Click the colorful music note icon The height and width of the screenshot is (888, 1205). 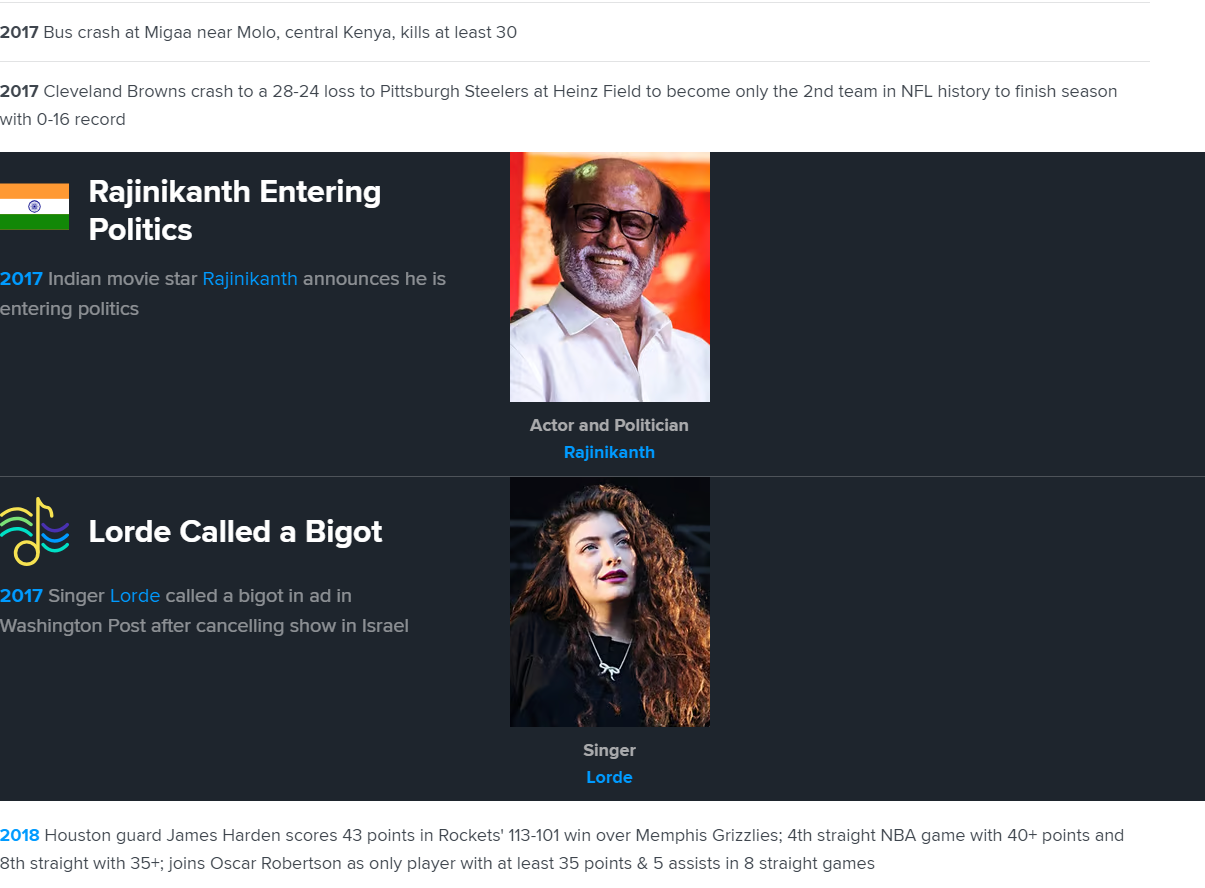click(34, 531)
